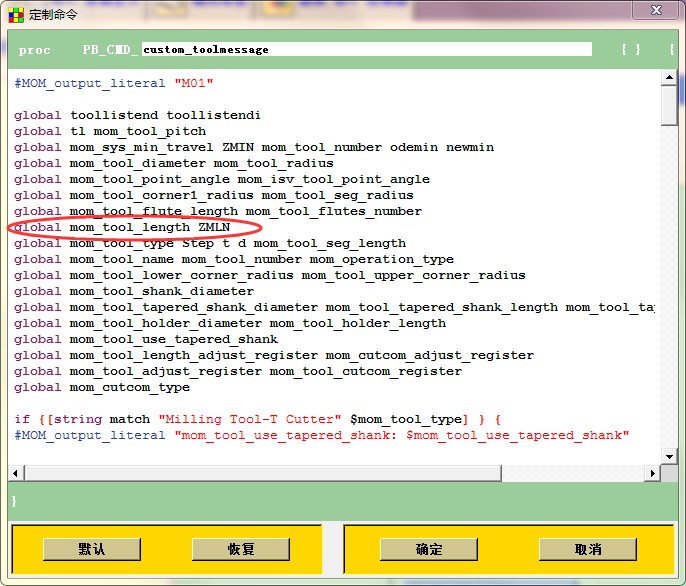Confirm with the 确定 button

429,549
